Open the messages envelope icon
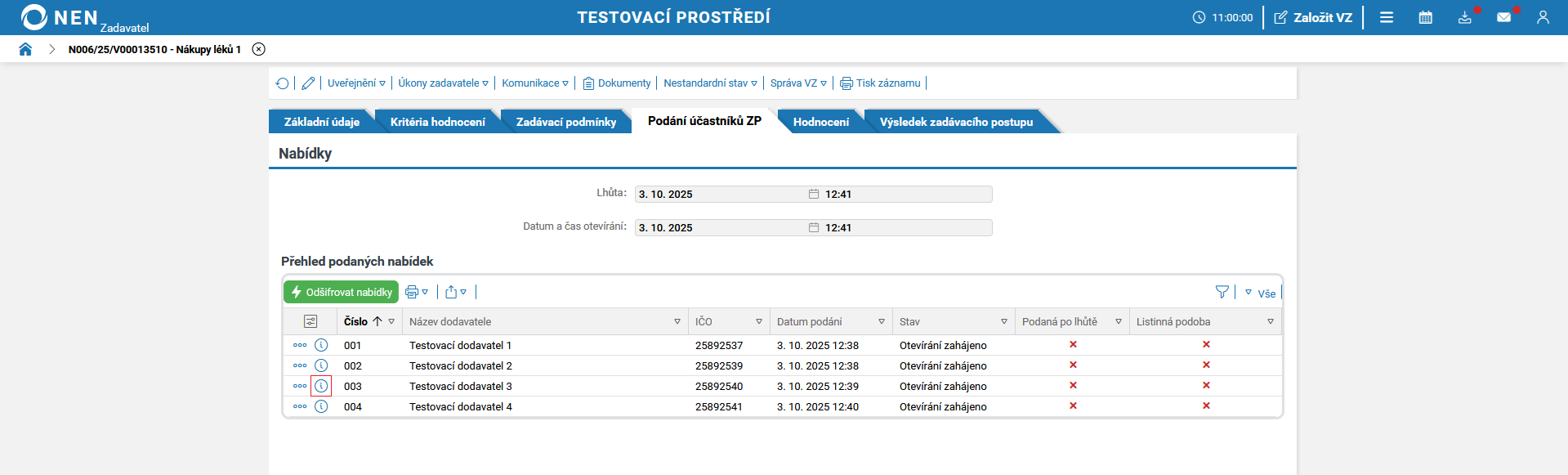 pyautogui.click(x=1504, y=17)
